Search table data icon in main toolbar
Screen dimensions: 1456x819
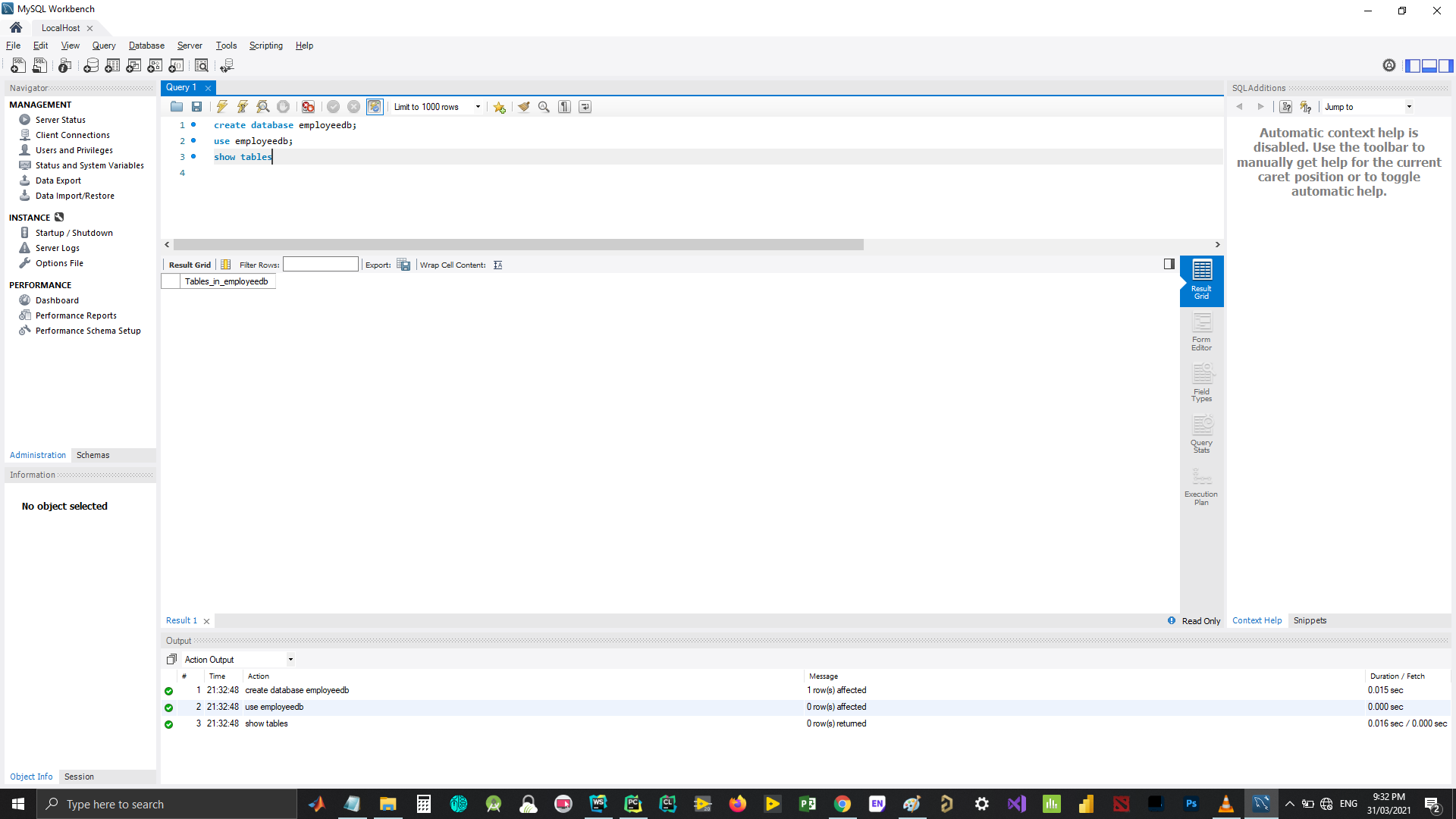tap(202, 66)
